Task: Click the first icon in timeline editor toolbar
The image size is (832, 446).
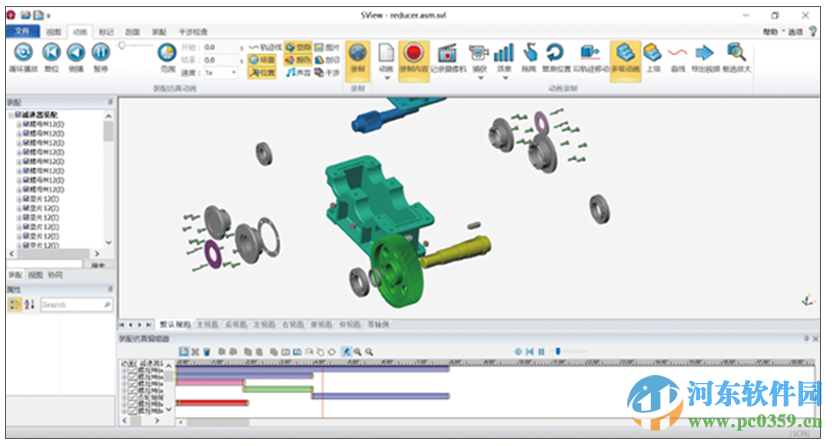Action: click(x=184, y=352)
